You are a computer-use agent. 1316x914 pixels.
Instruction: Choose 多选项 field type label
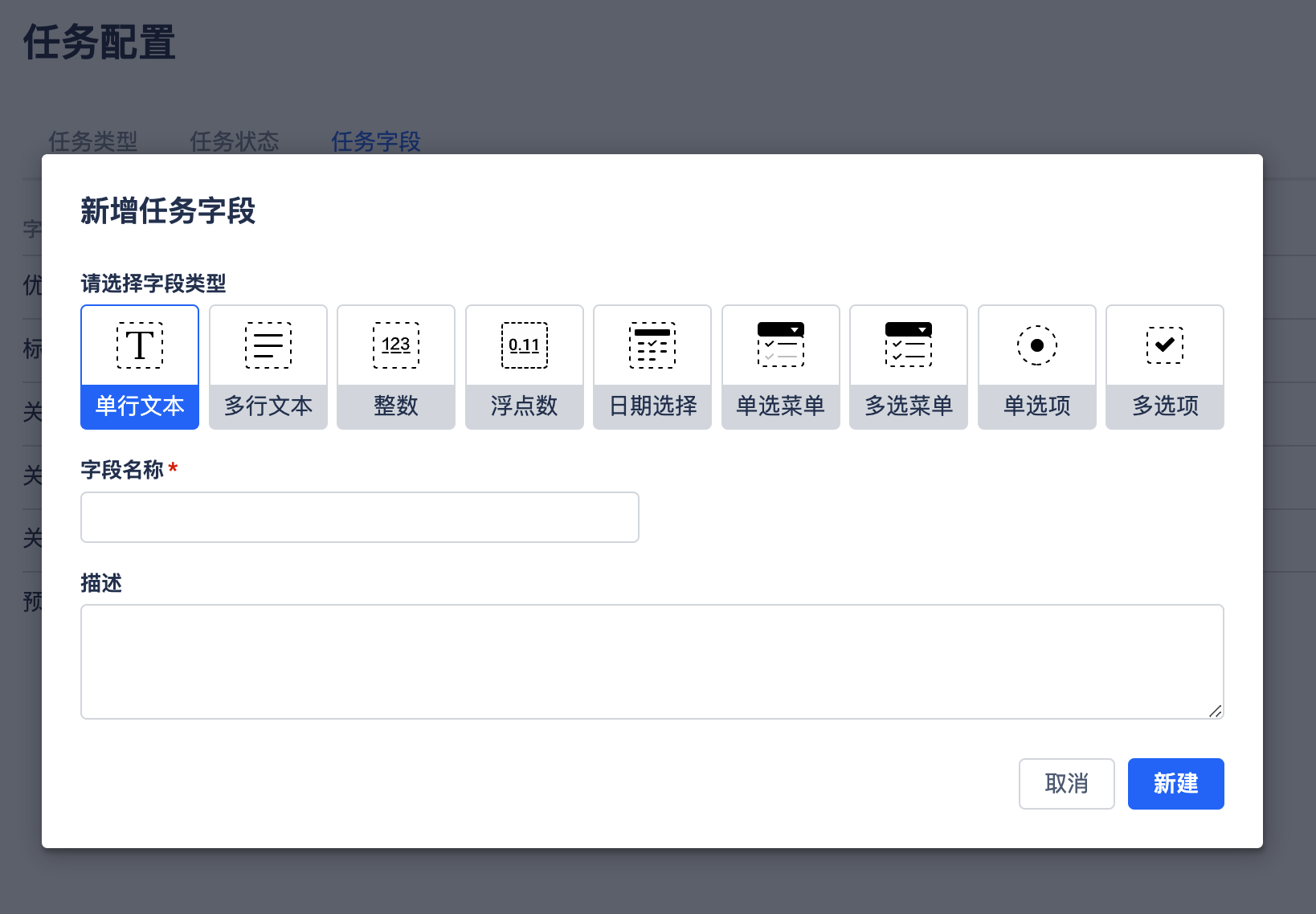click(x=1165, y=406)
